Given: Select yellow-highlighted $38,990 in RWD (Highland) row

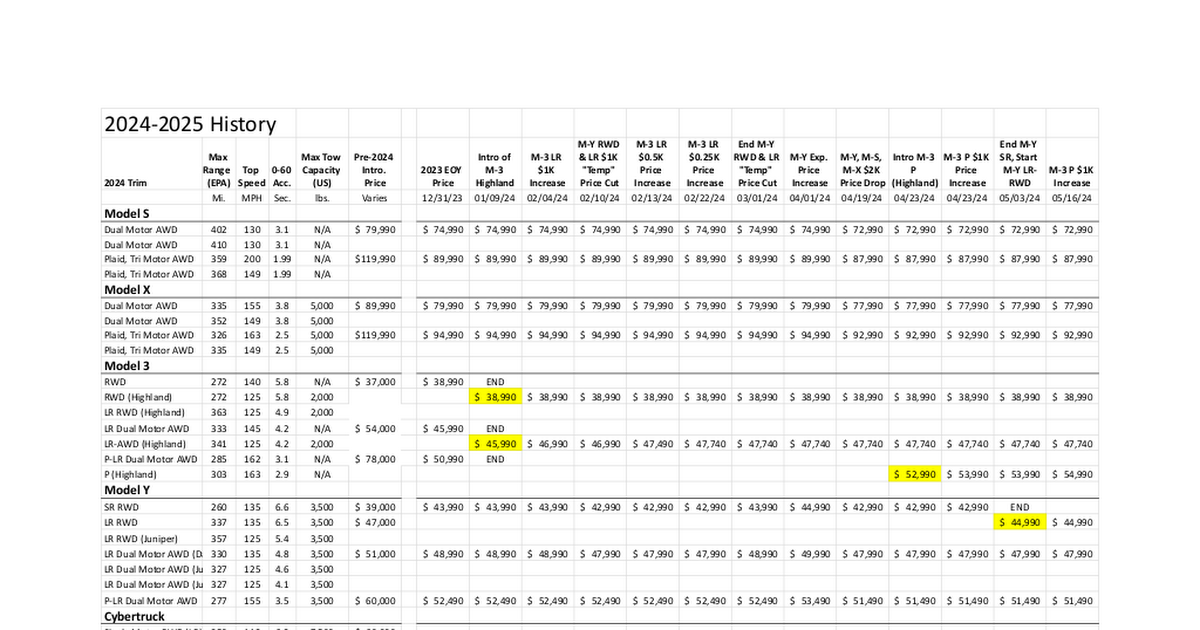Looking at the screenshot, I should [x=495, y=397].
